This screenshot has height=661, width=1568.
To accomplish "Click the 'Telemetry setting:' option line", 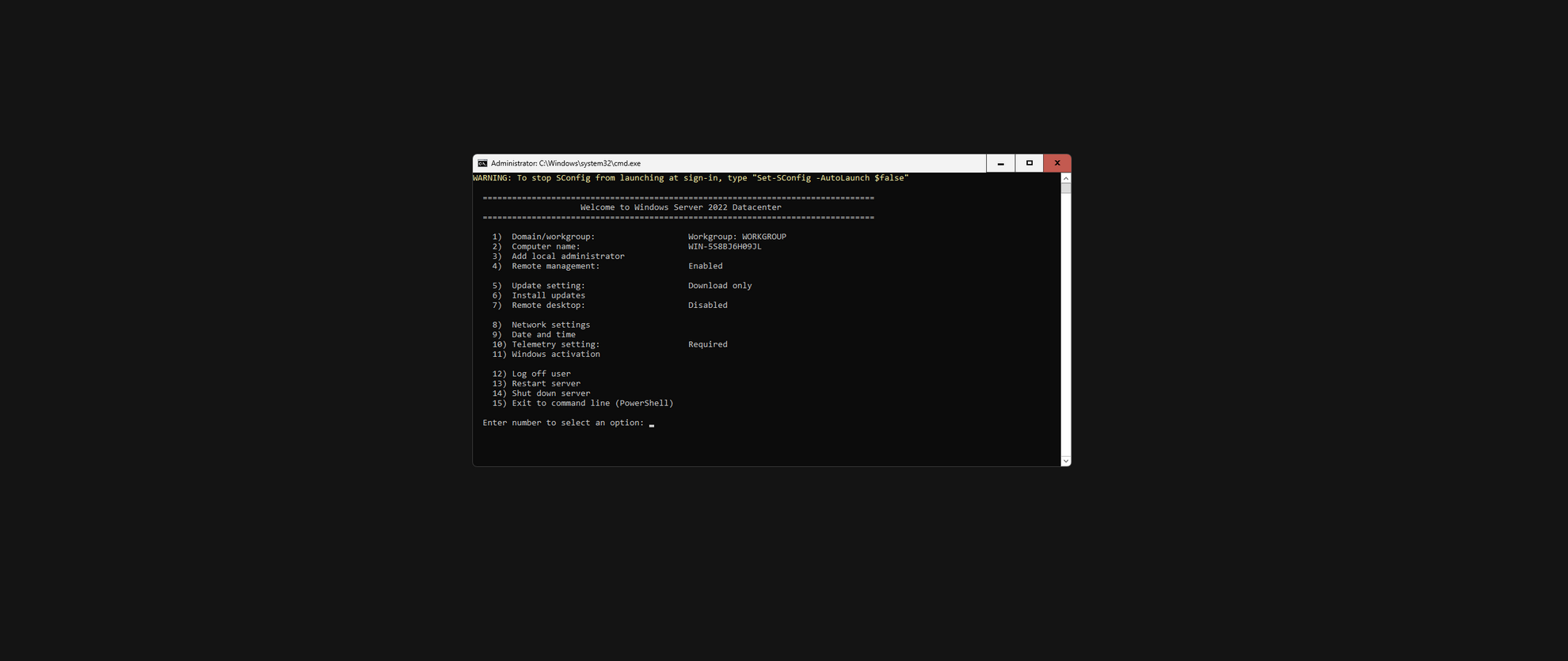I will pos(546,344).
